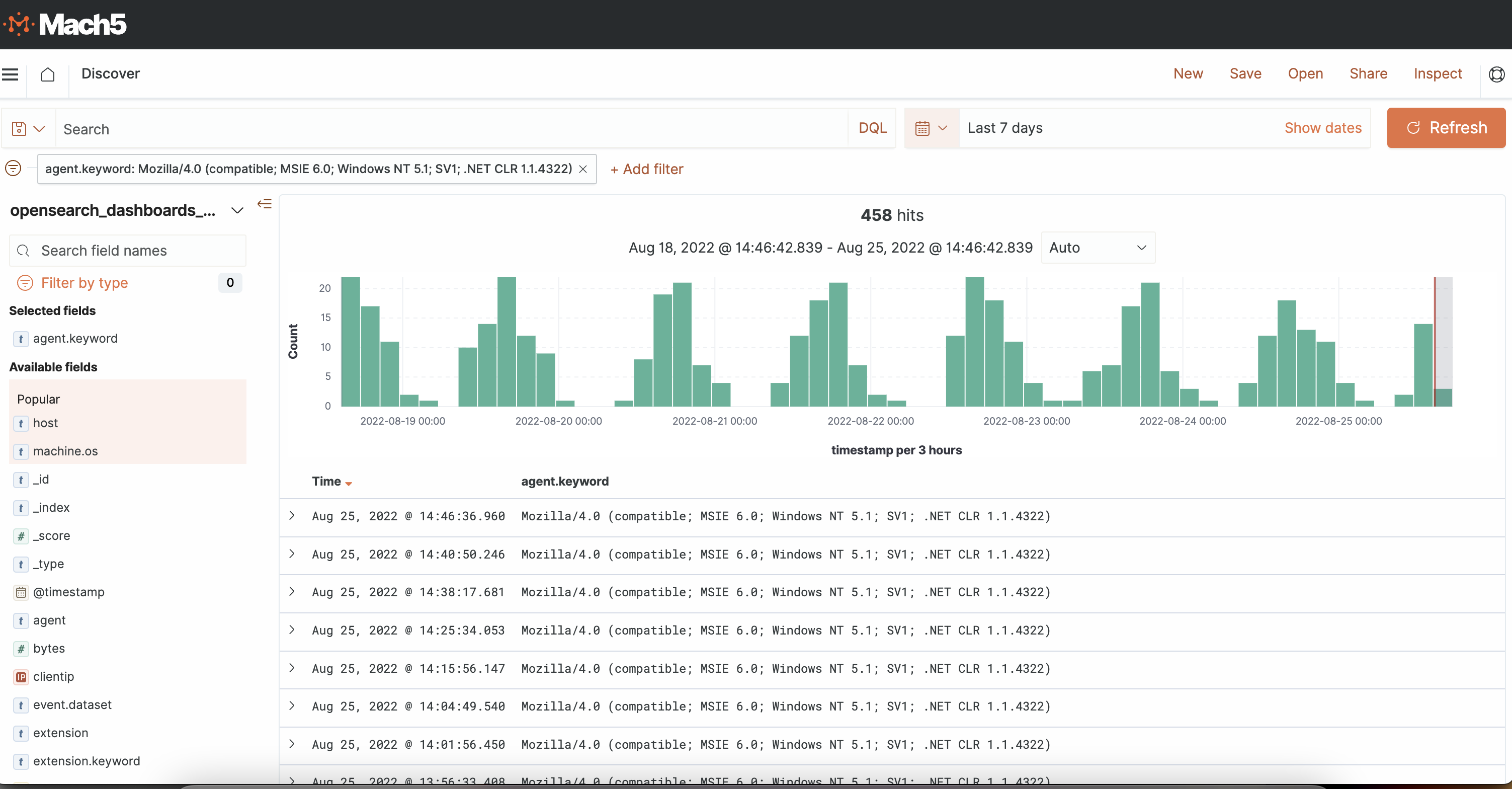Switch query language via DQL toggle
This screenshot has height=789, width=1512.
872,128
